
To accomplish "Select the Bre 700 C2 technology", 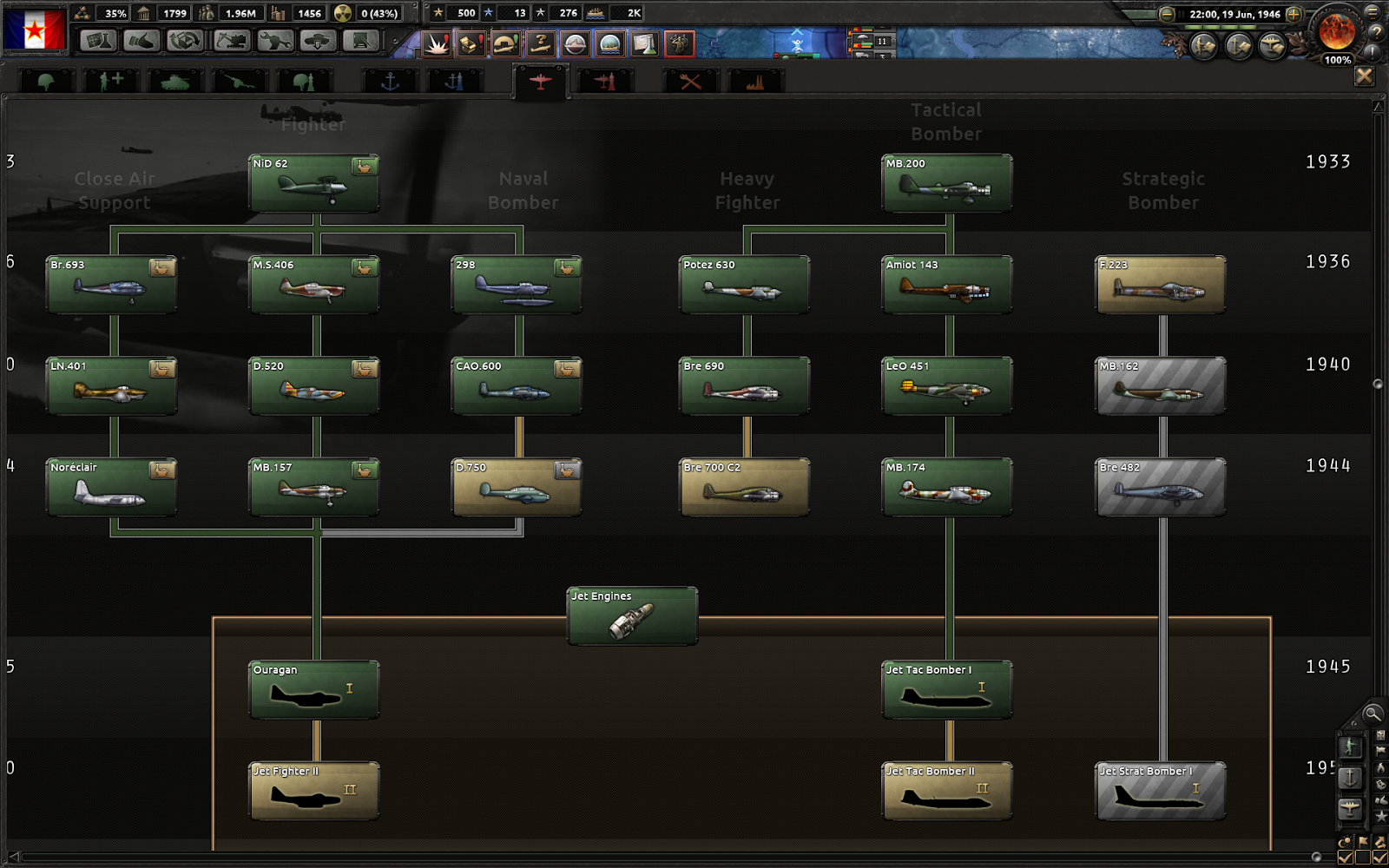I will click(x=745, y=488).
